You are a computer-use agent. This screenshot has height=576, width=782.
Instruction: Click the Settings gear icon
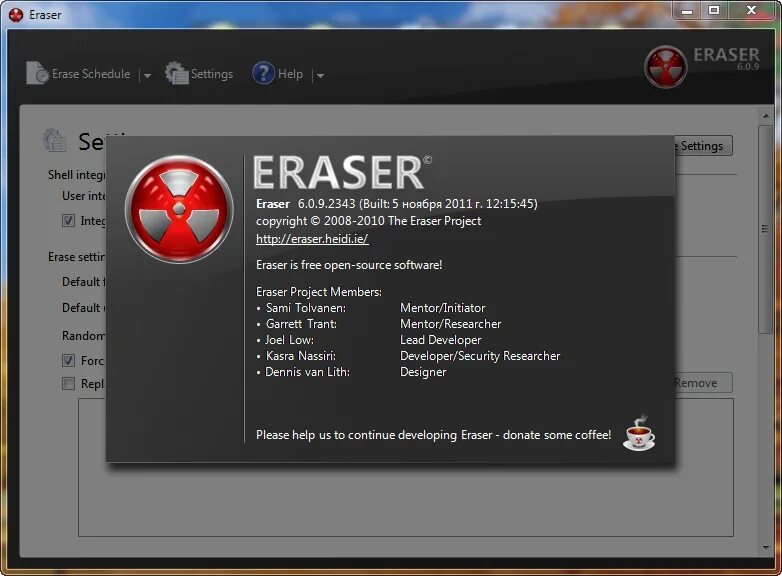177,73
